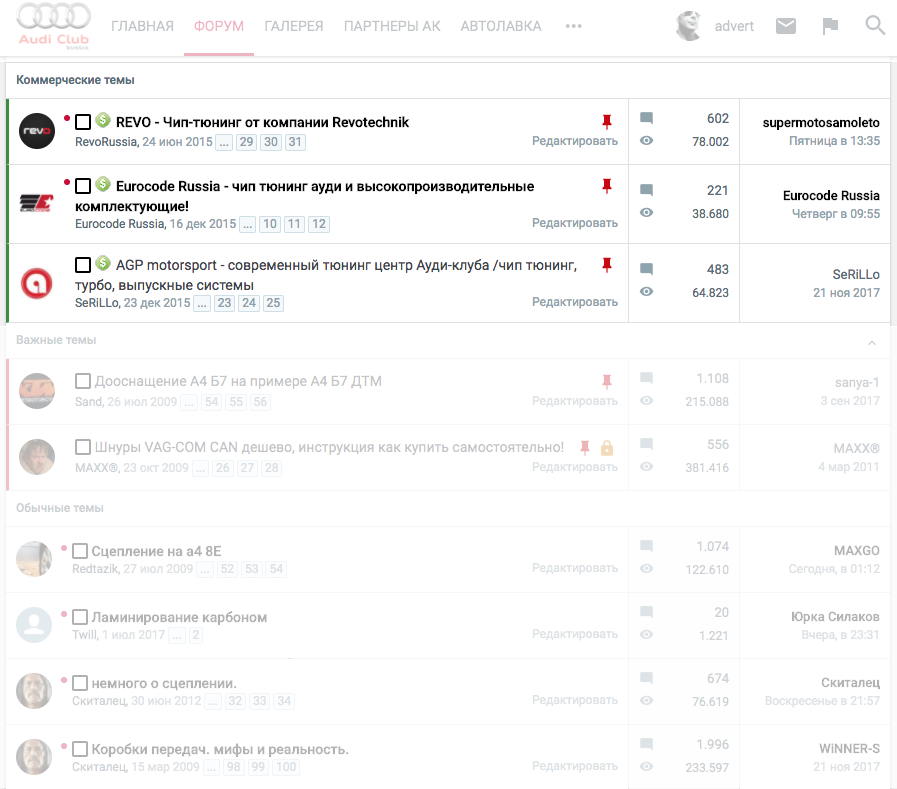Open Шнуры VAG-COM CAN thread title

click(329, 447)
